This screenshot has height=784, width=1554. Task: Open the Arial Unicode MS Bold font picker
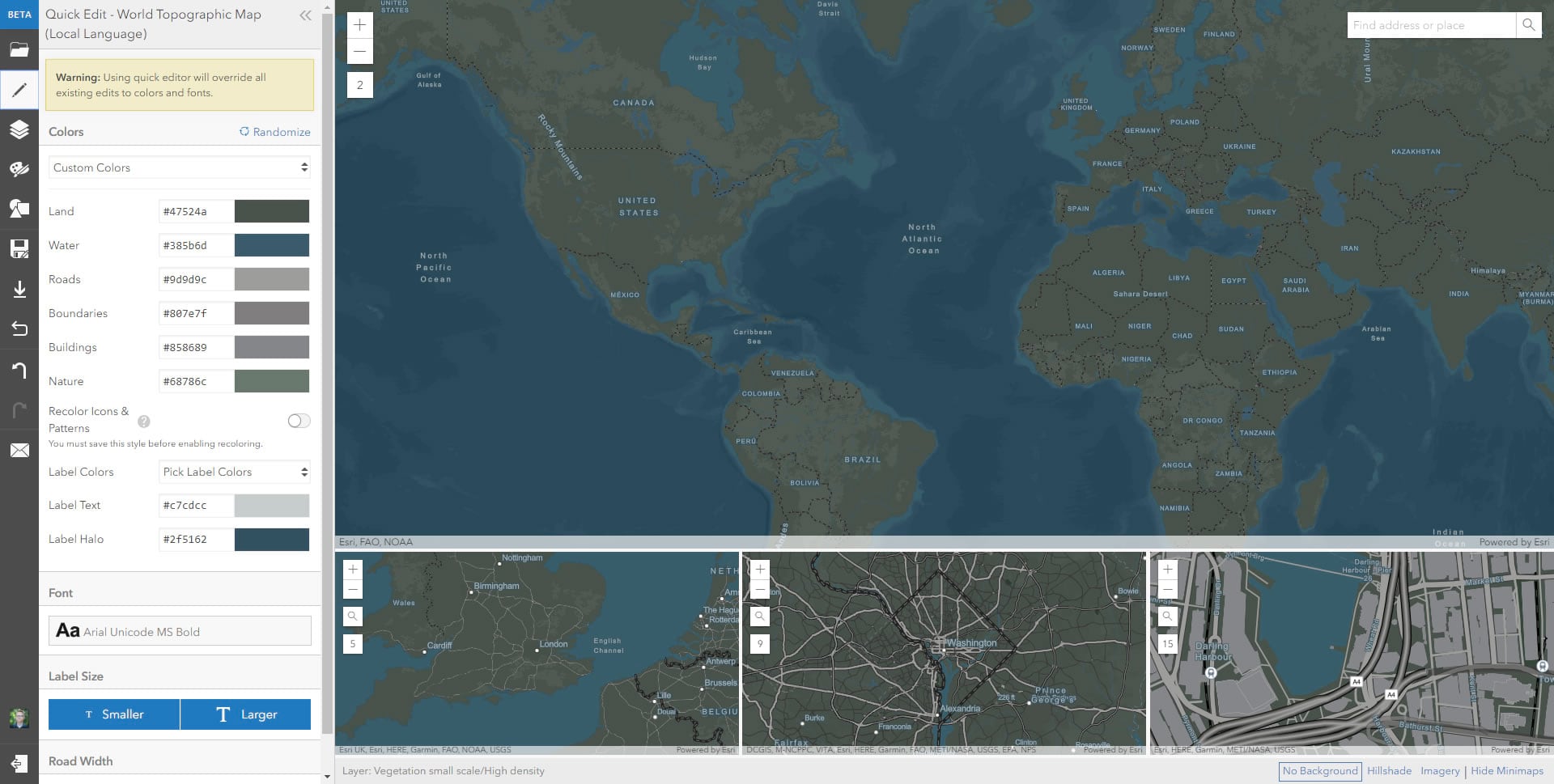pos(180,631)
